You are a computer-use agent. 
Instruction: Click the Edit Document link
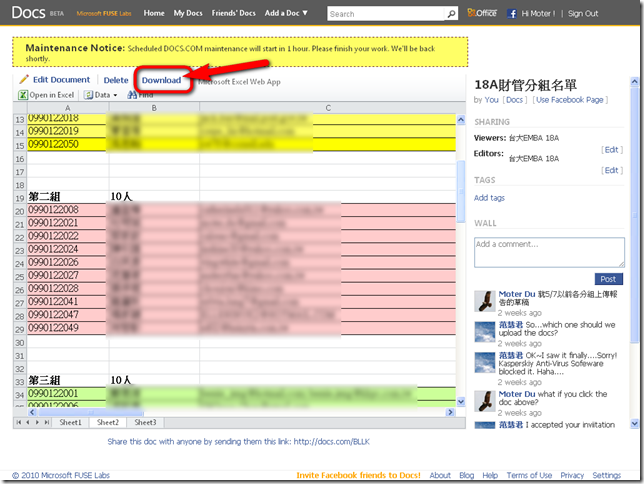coord(61,80)
